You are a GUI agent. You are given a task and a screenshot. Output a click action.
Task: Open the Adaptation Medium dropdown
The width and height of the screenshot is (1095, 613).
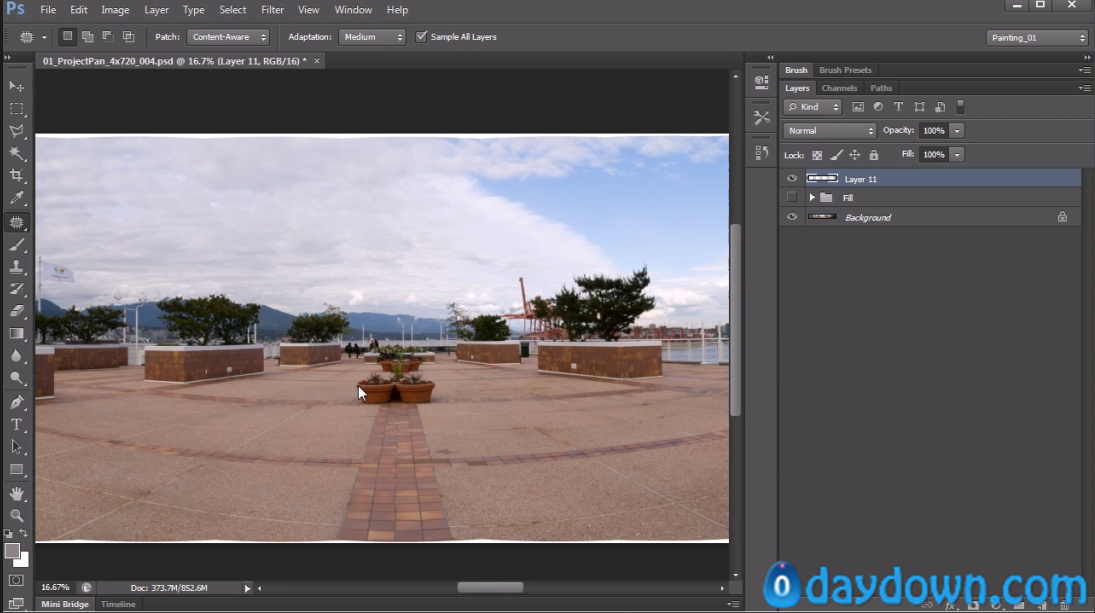pyautogui.click(x=372, y=37)
